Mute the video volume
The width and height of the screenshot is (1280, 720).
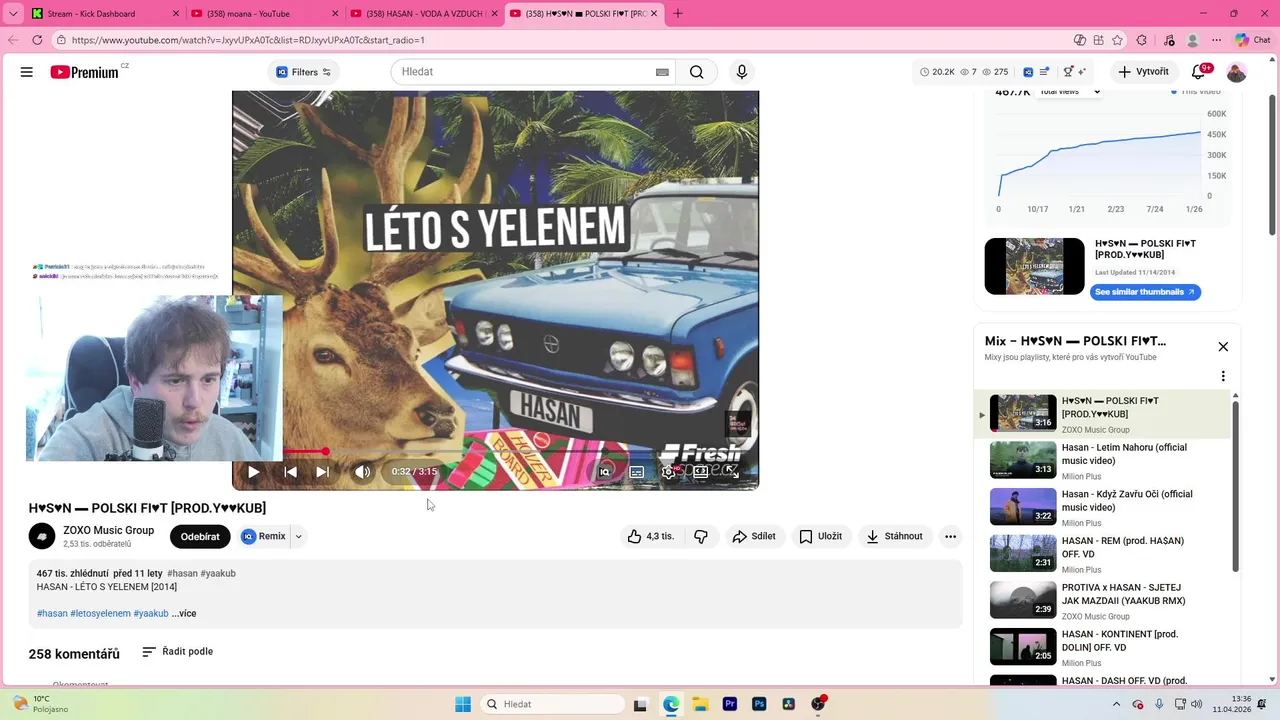point(362,472)
